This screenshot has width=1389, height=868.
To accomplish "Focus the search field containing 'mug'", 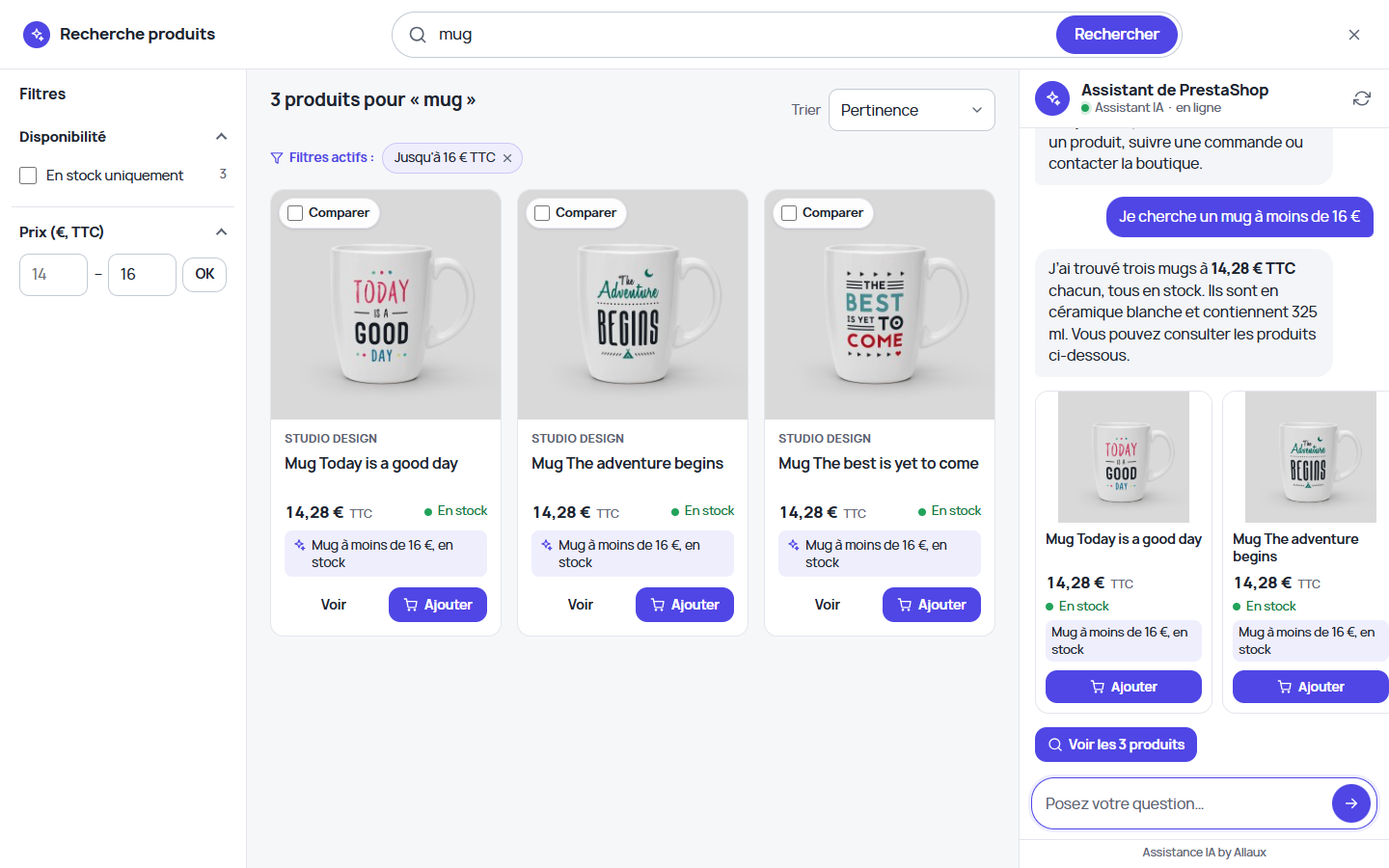I will tap(743, 35).
